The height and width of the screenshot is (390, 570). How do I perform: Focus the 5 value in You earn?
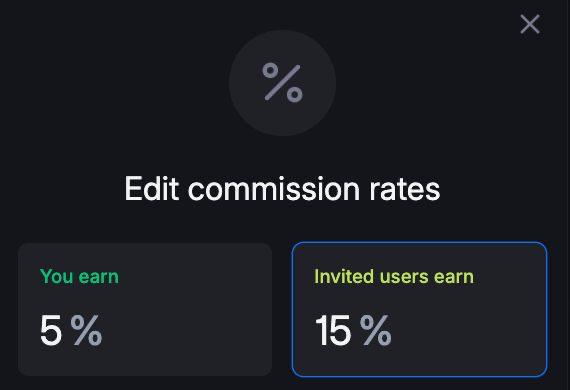[51, 330]
